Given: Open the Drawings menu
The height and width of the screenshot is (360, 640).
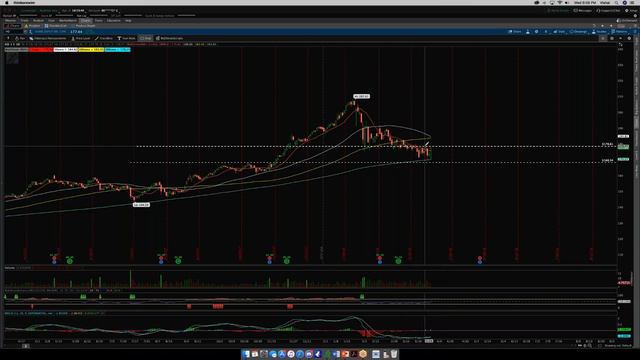Looking at the screenshot, I should click(578, 31).
